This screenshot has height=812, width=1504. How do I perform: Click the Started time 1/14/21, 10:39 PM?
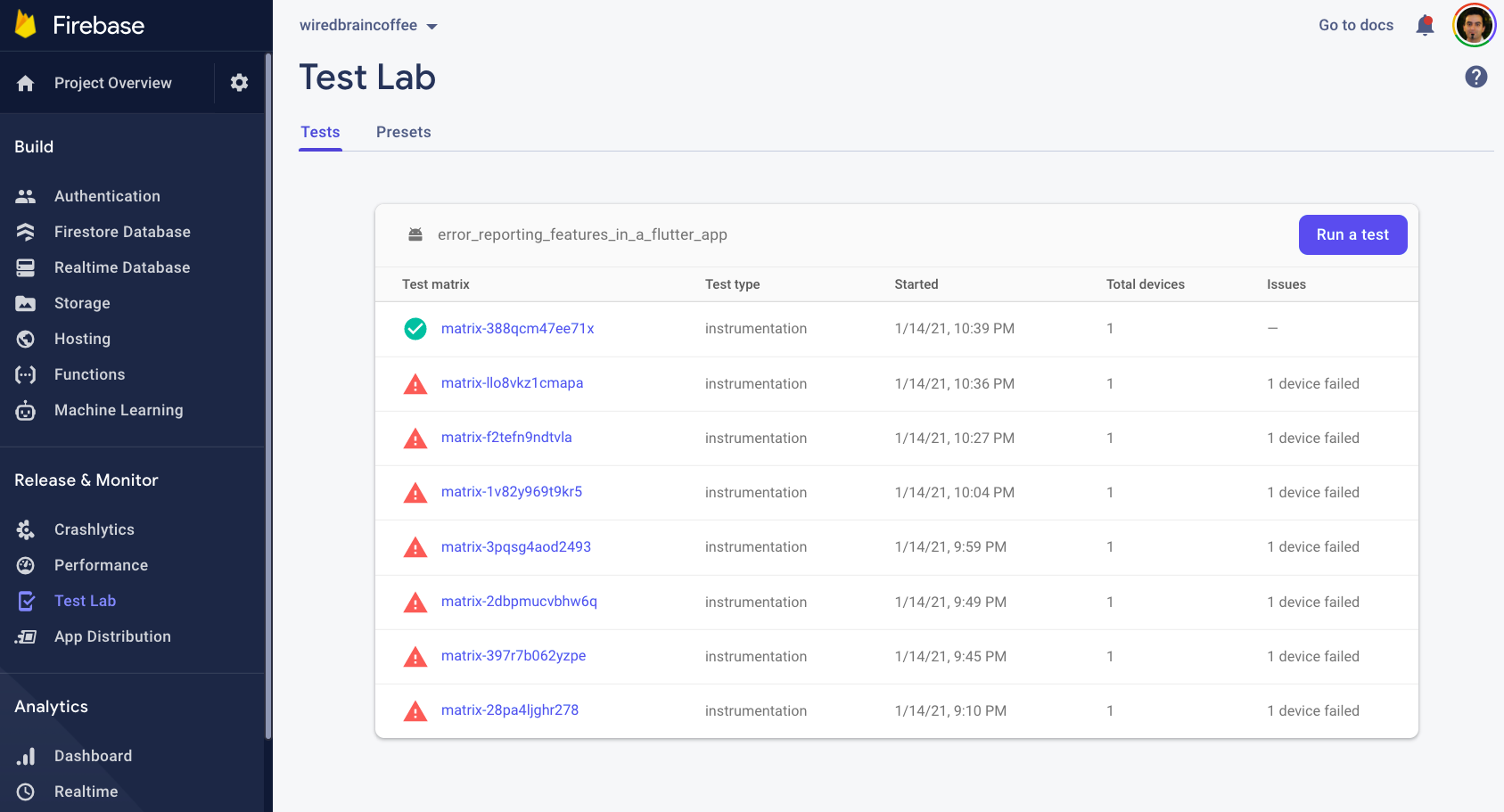tap(954, 328)
